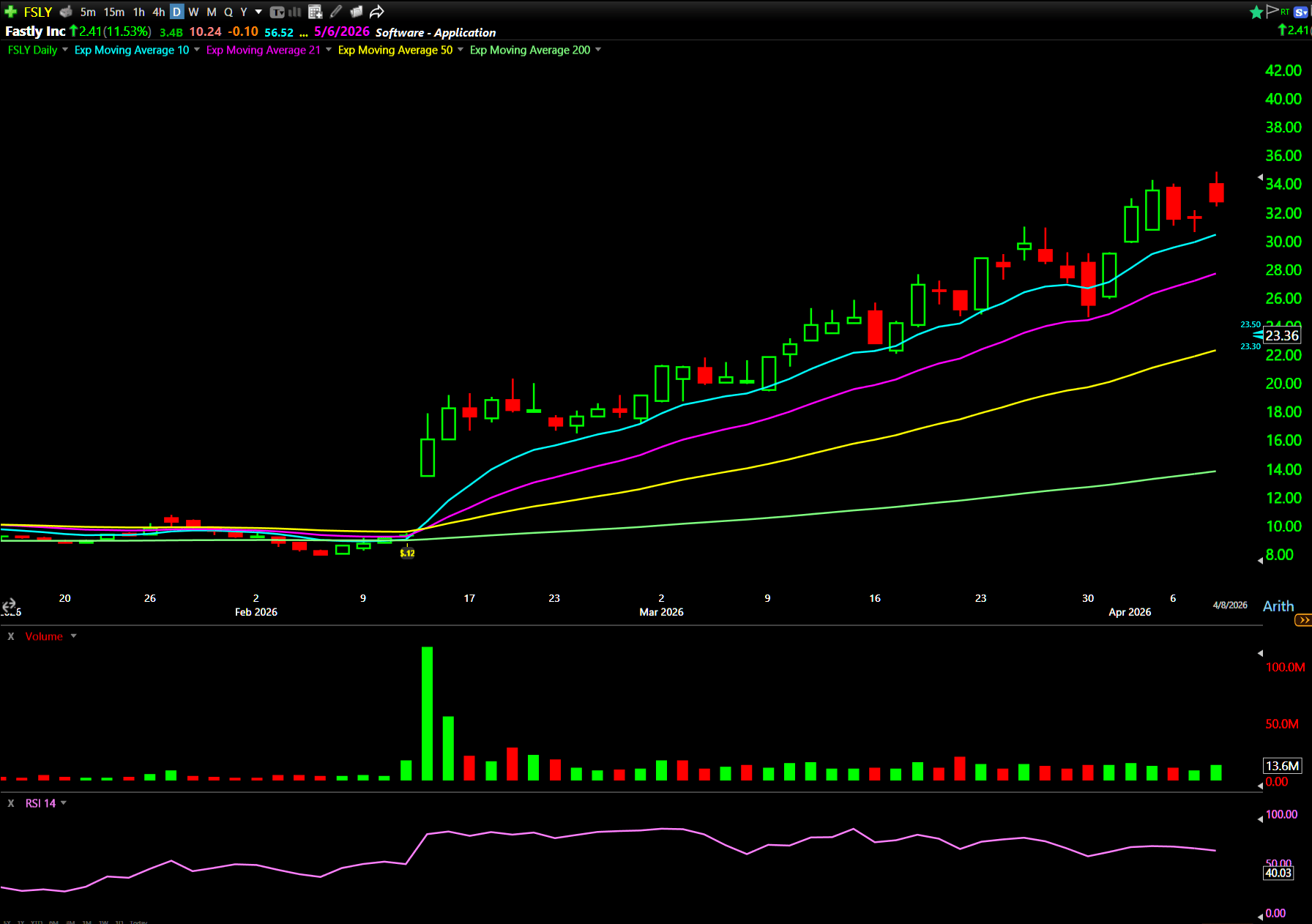The image size is (1312, 924).
Task: Click the horizontal-arrows time scale icon
Action: pos(9,605)
